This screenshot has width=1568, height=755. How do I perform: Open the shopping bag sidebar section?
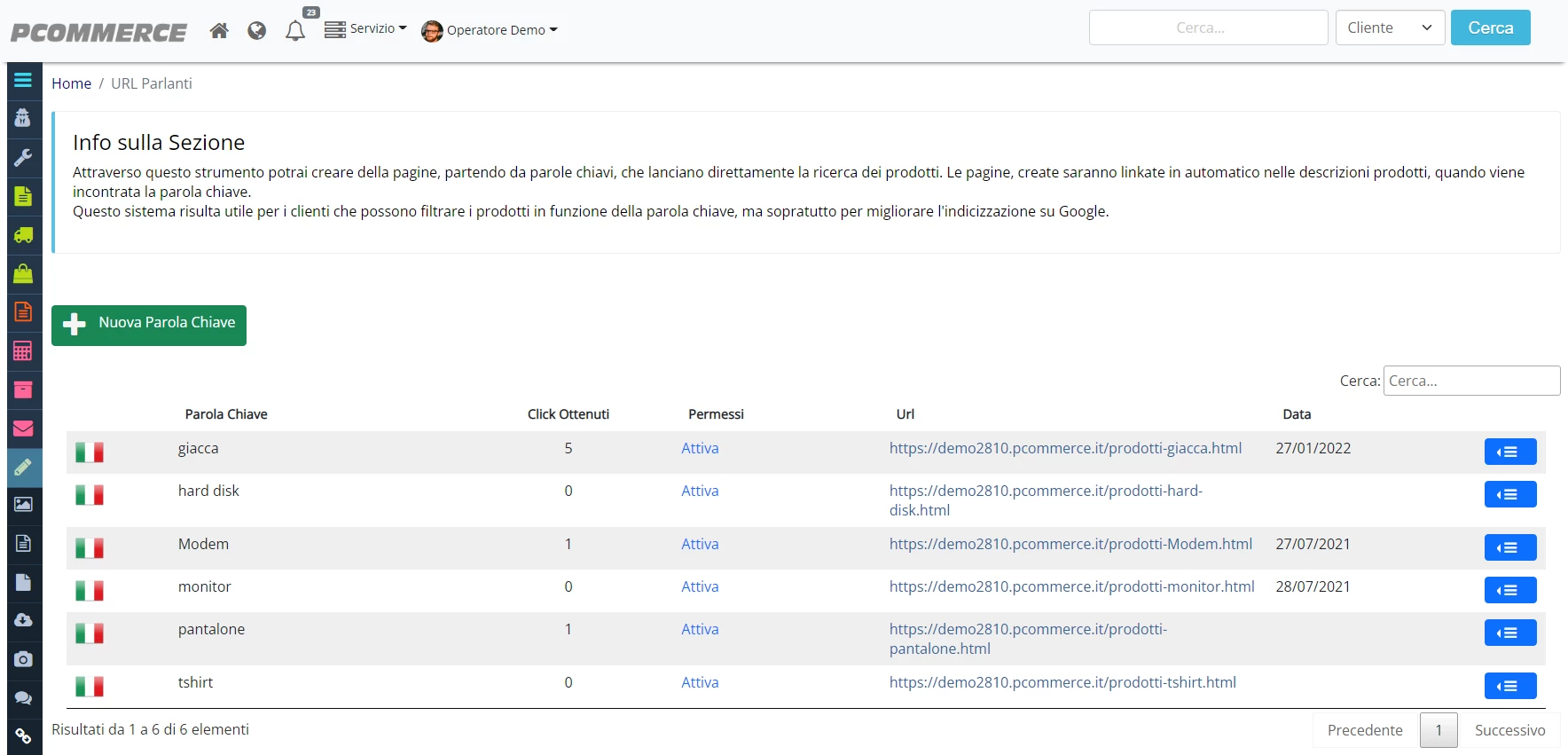pos(23,273)
